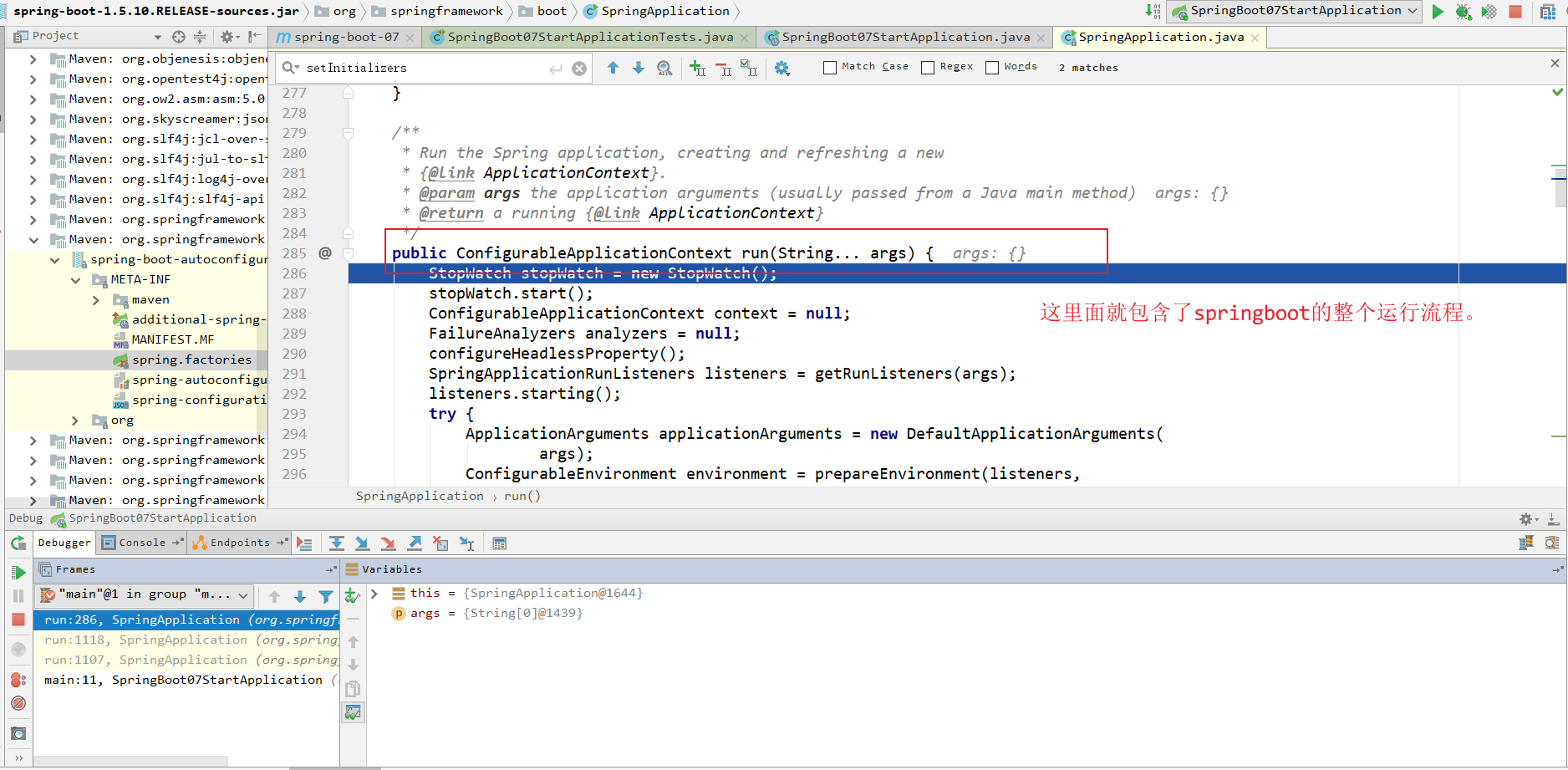Screen dimensions: 1568x770
Task: Add selection for next occurrence icon
Action: pos(698,69)
